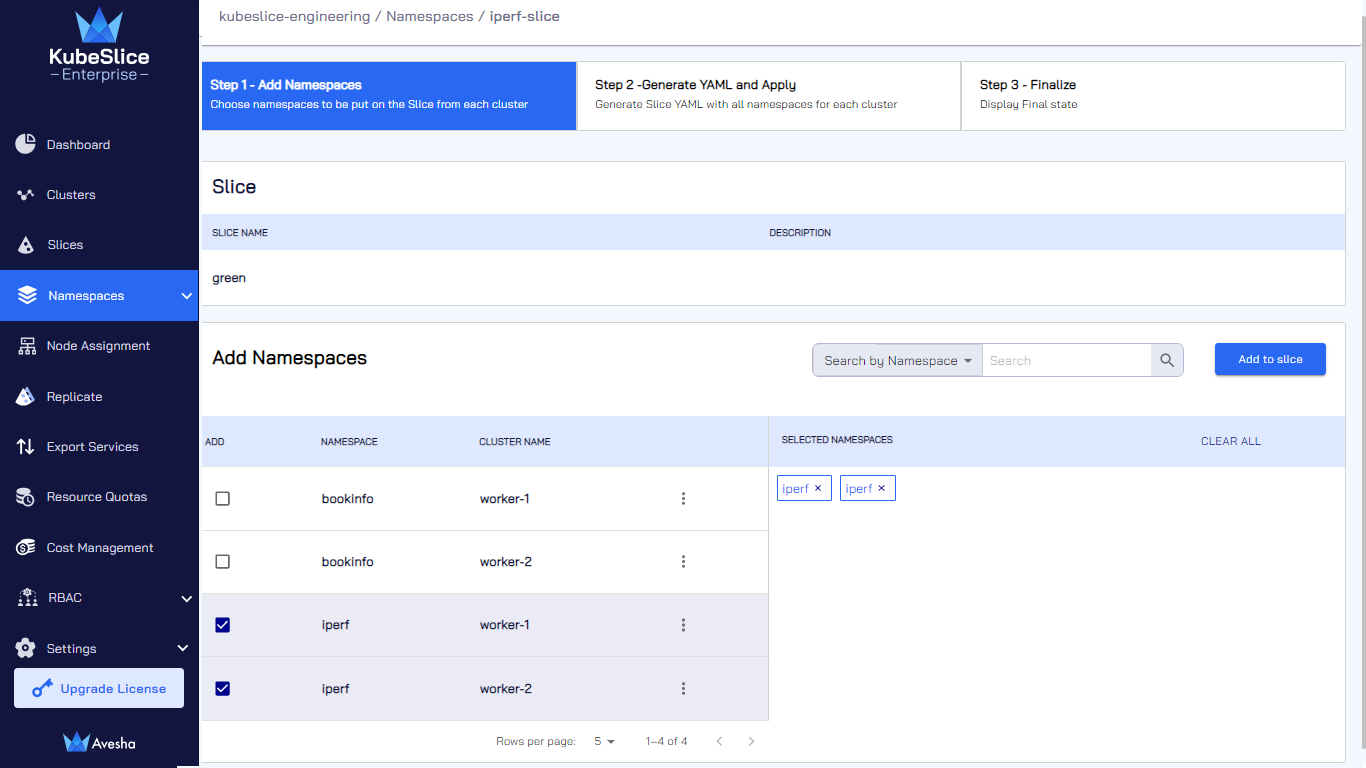Open the options menu for iperf worker-1
The image size is (1366, 768).
[x=683, y=625]
